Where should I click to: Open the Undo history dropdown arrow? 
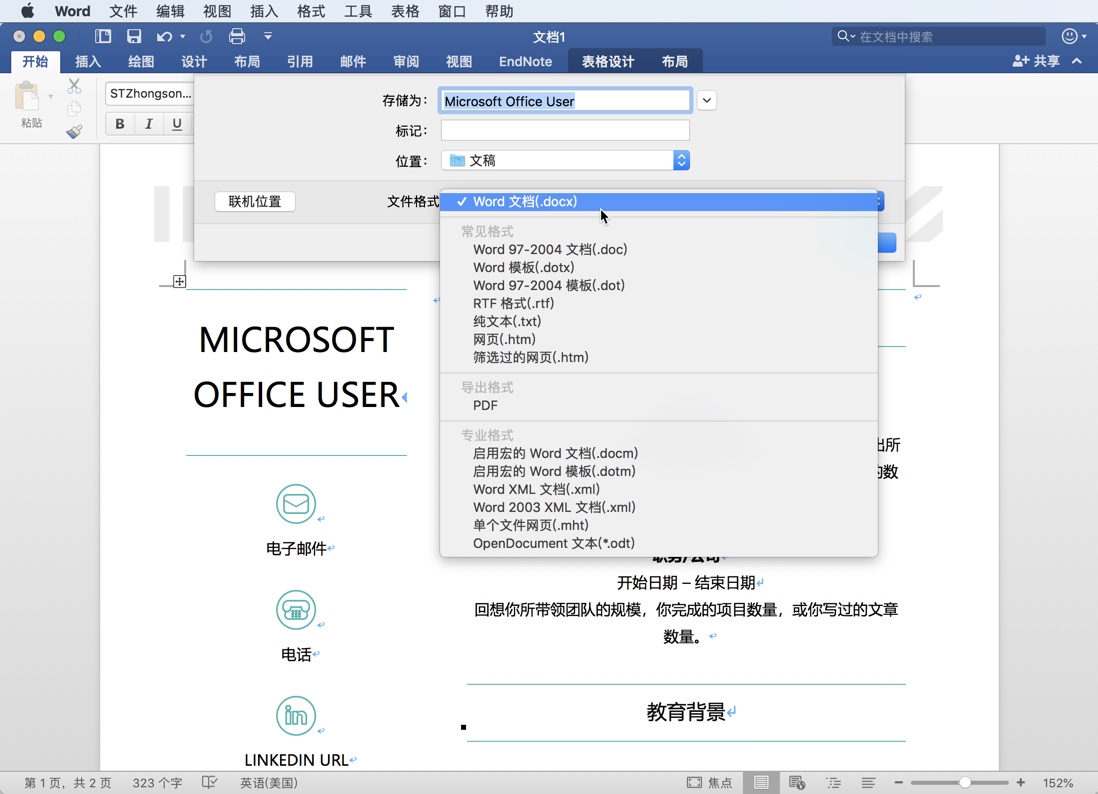pos(183,36)
